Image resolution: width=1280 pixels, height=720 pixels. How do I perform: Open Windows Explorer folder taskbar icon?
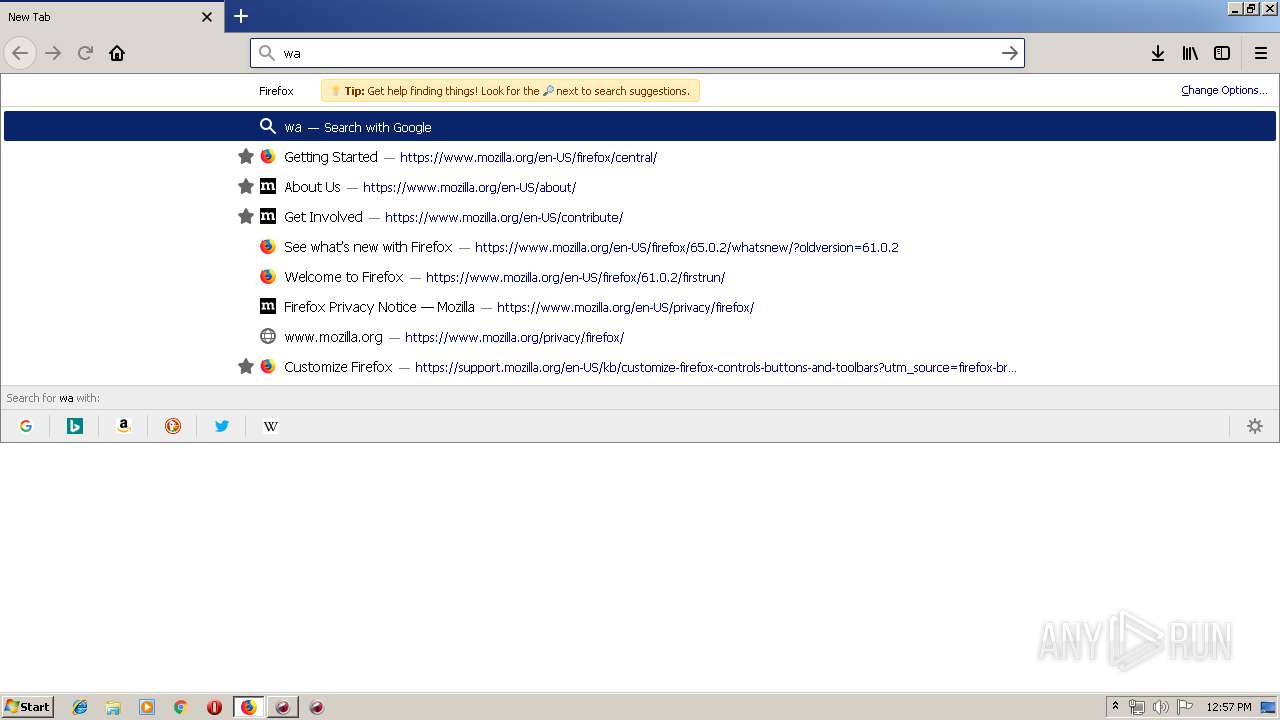click(113, 707)
